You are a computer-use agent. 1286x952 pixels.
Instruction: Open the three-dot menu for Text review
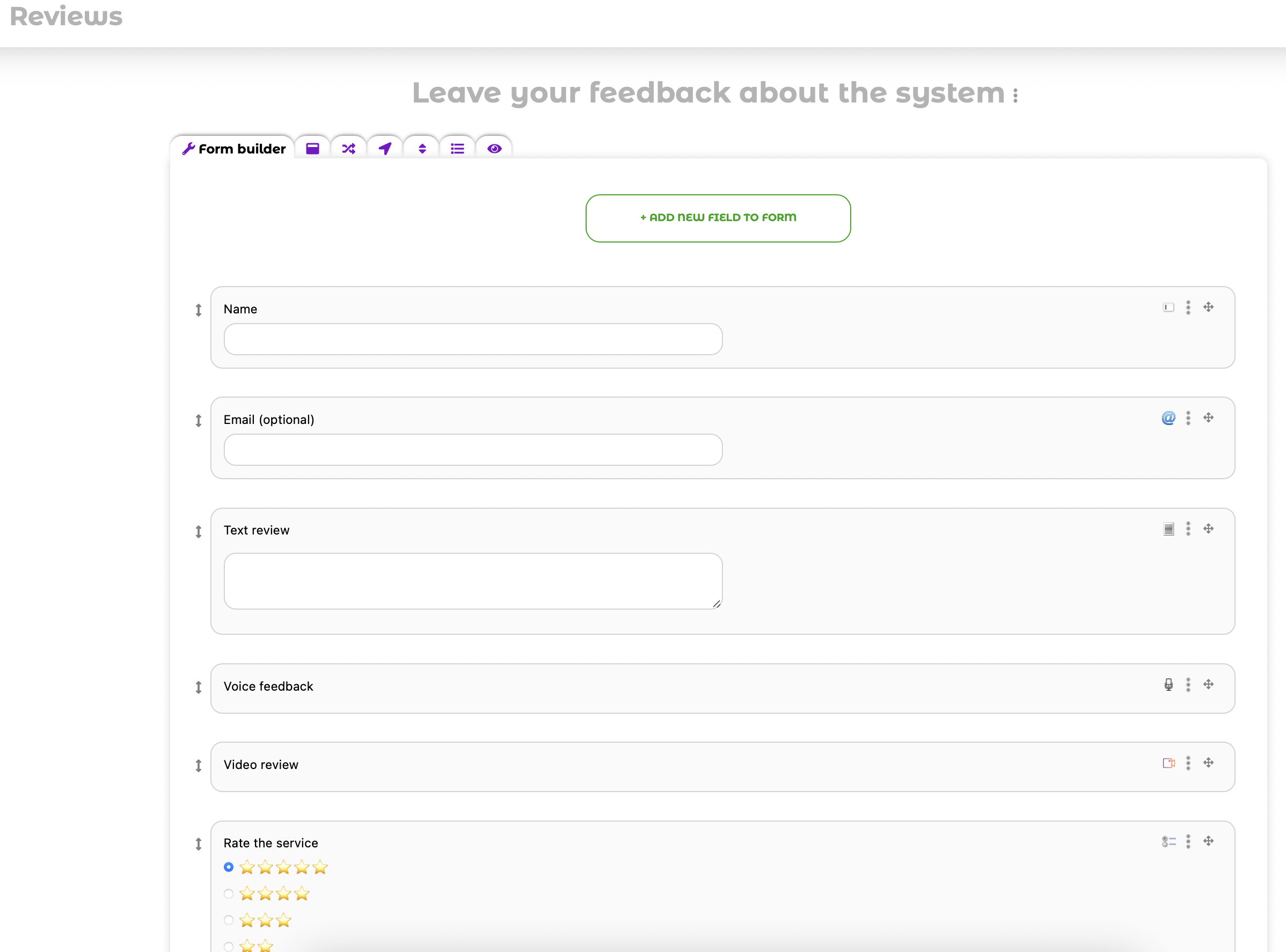pos(1188,529)
